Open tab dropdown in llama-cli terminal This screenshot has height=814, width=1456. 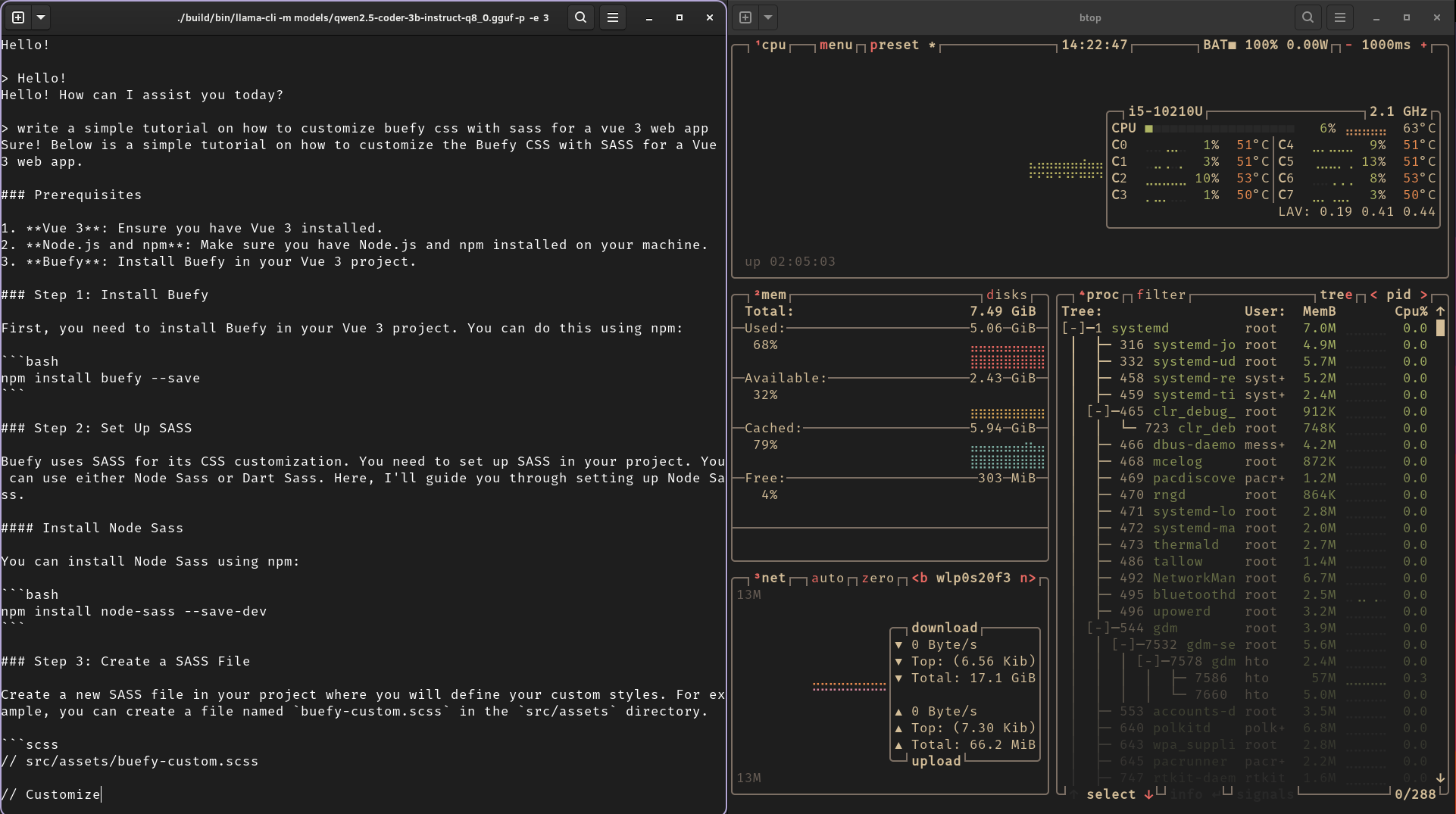click(41, 17)
